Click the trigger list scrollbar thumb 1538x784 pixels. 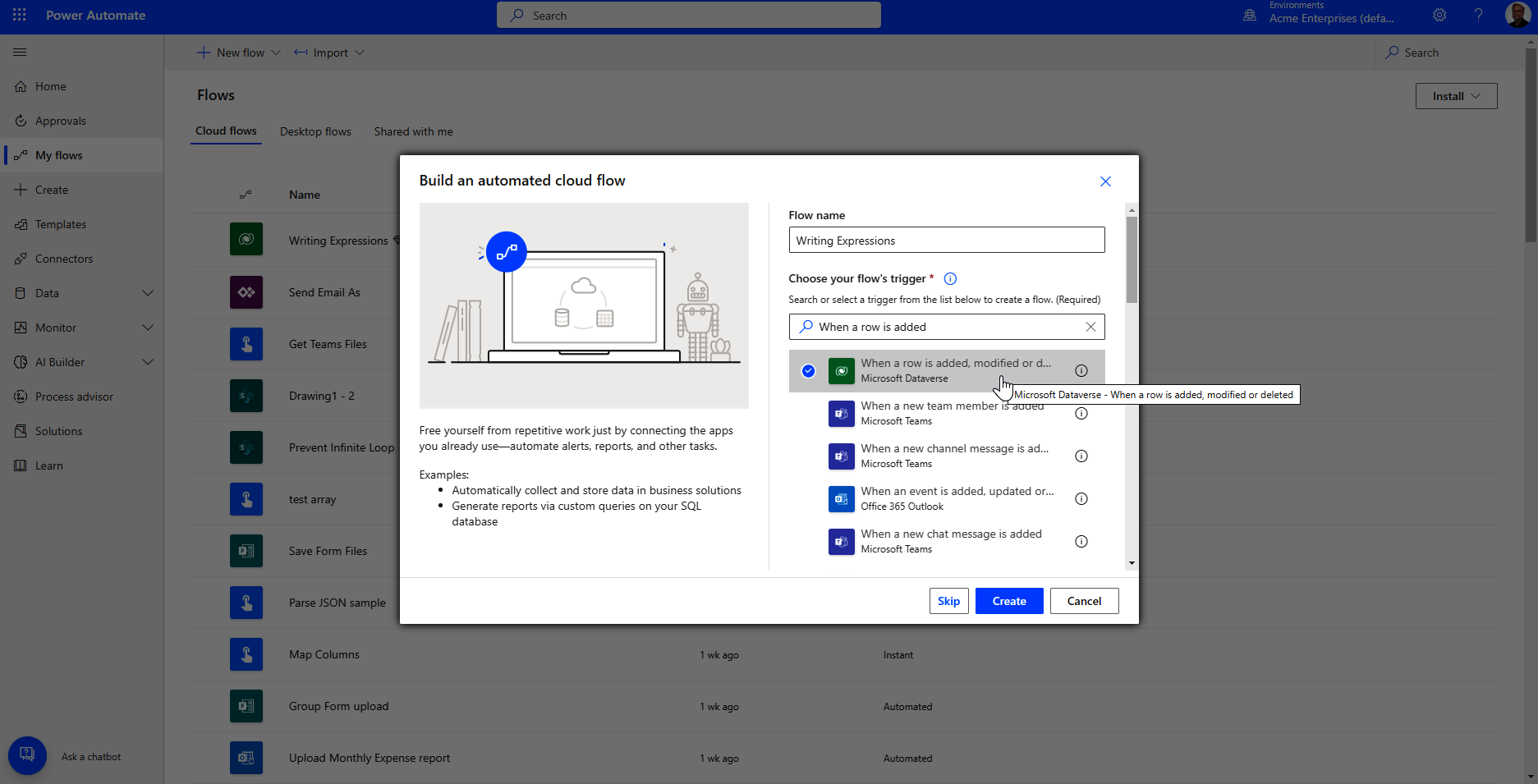point(1132,259)
